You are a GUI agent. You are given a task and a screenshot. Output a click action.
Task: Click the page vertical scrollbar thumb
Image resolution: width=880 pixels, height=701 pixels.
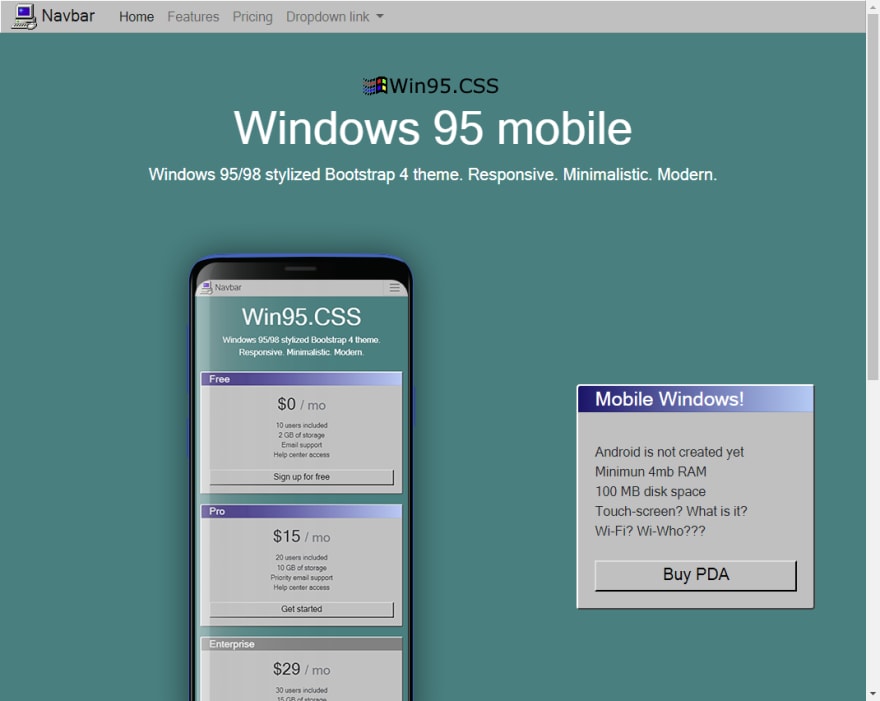tap(873, 196)
